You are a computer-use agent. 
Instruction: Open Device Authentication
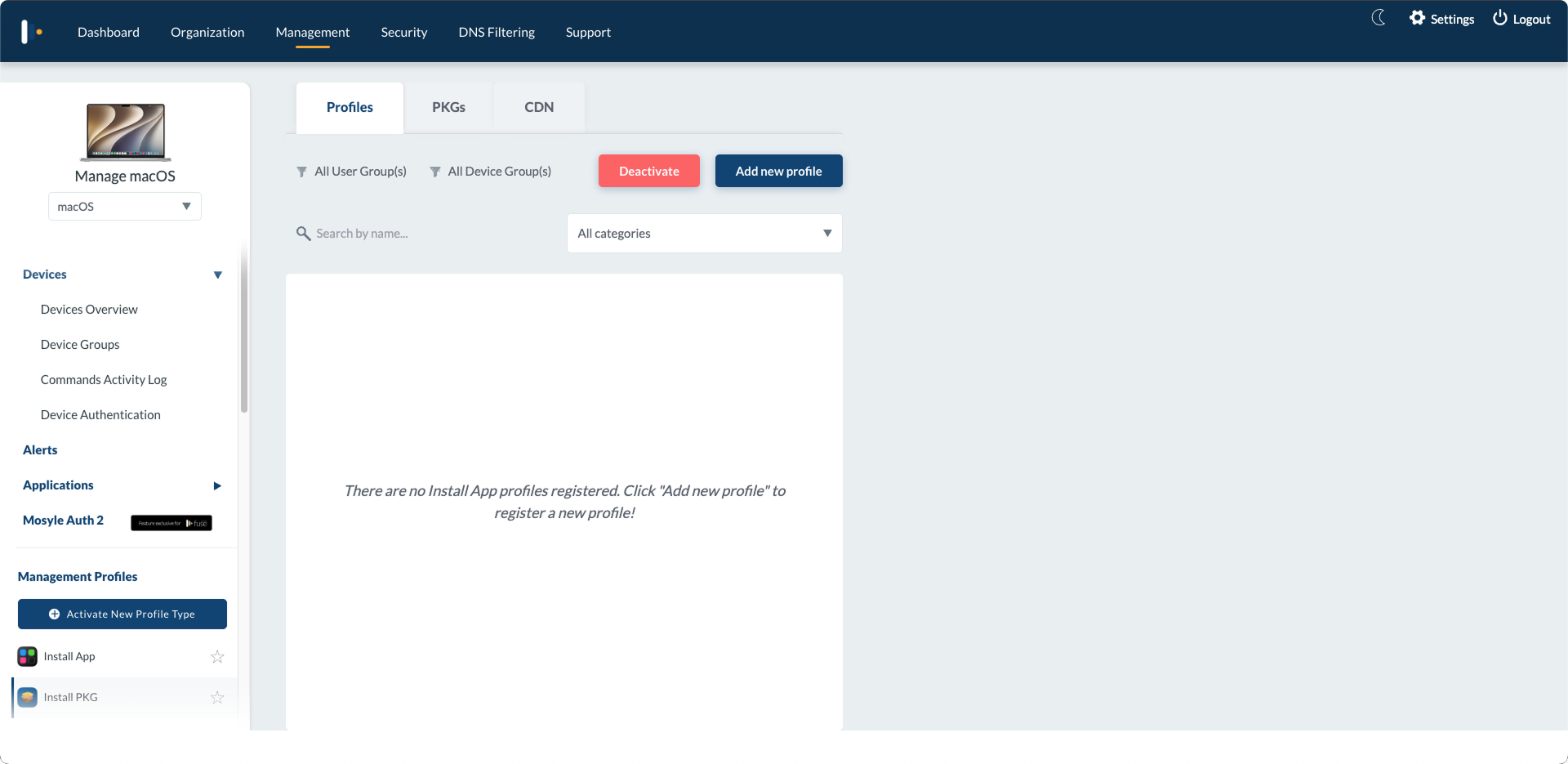point(100,415)
